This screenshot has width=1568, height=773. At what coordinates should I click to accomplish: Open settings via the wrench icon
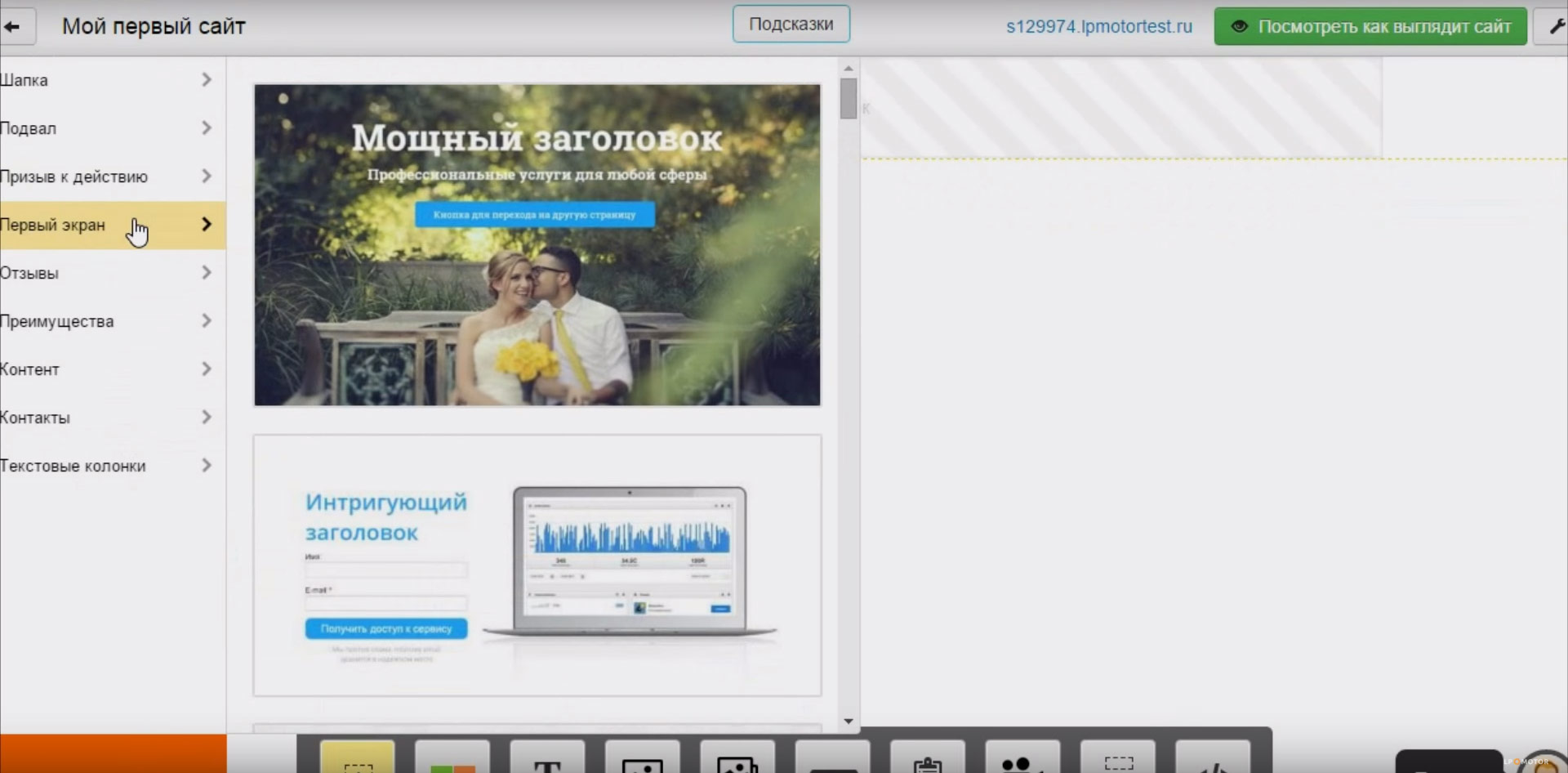pos(1555,27)
